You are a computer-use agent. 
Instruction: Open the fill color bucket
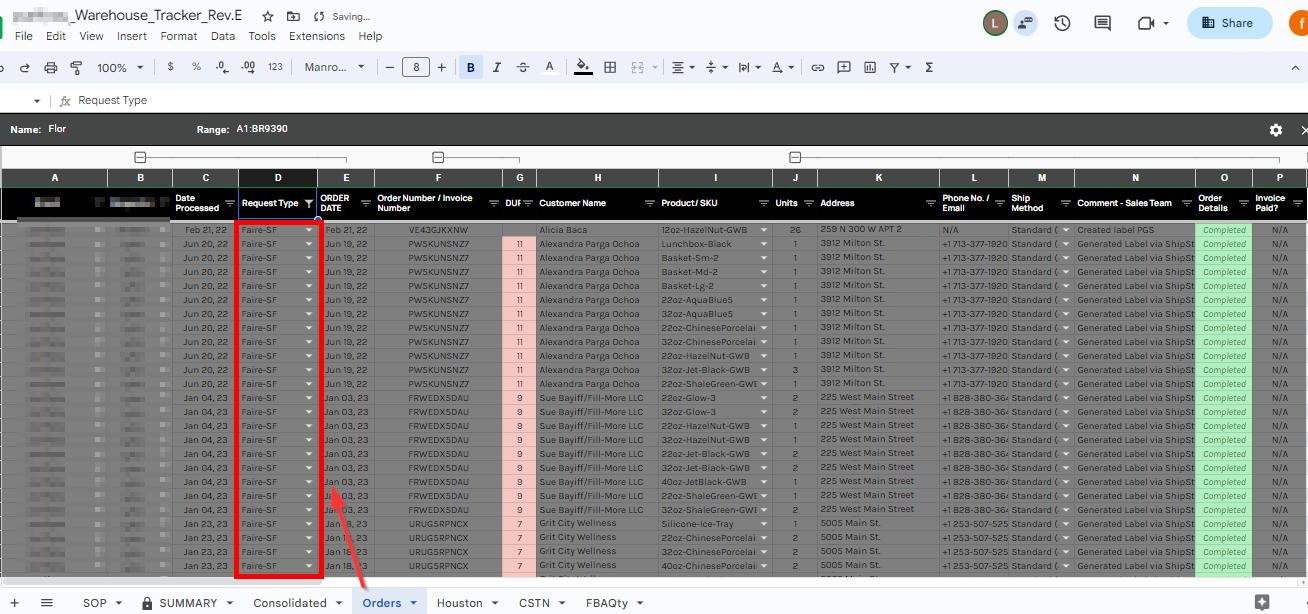(583, 67)
